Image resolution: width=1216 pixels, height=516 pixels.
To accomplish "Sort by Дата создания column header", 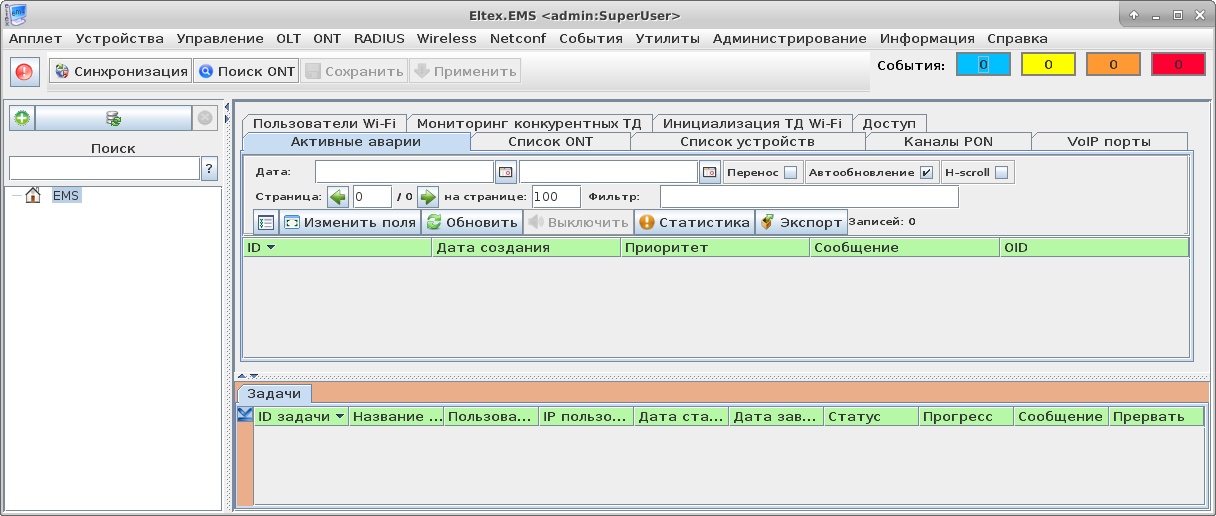I will tap(526, 247).
